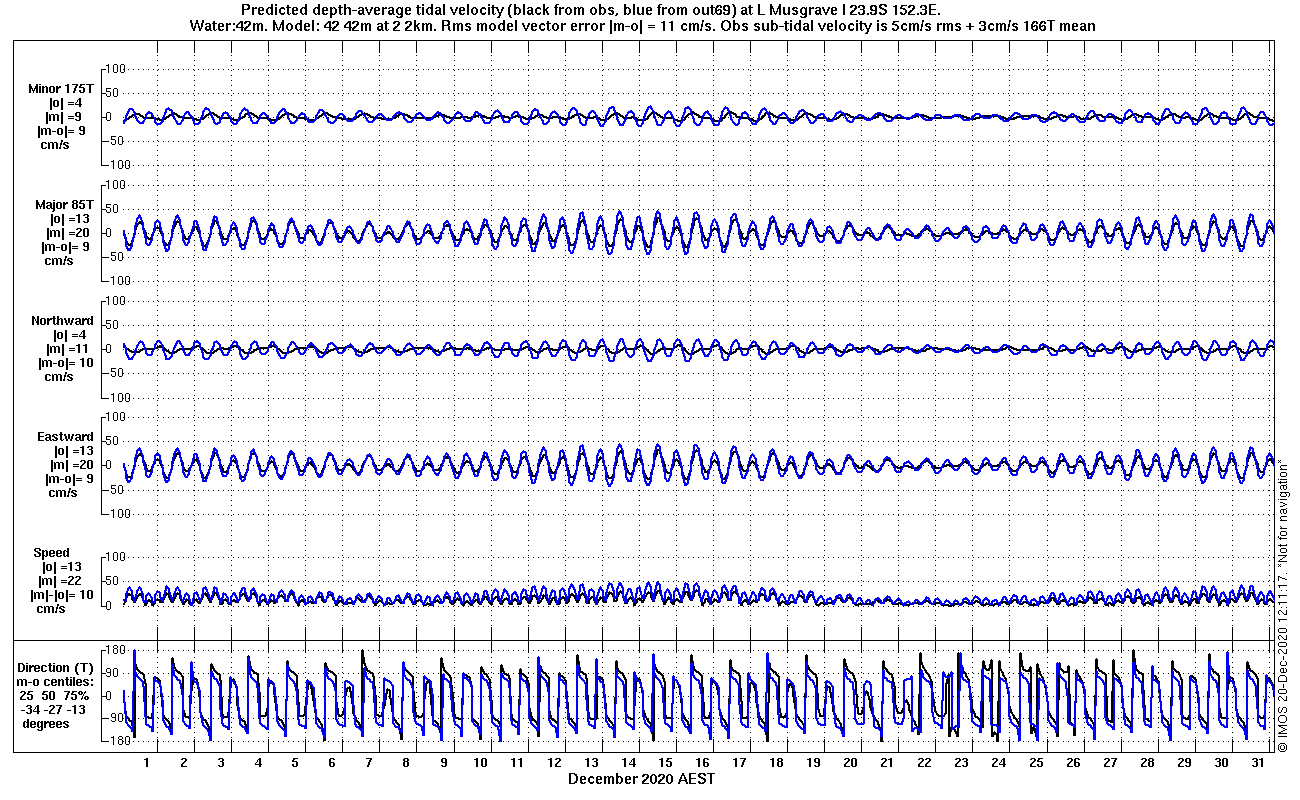The height and width of the screenshot is (800, 1300).
Task: Click '|m| =22' under Speed
Action: click(x=59, y=581)
